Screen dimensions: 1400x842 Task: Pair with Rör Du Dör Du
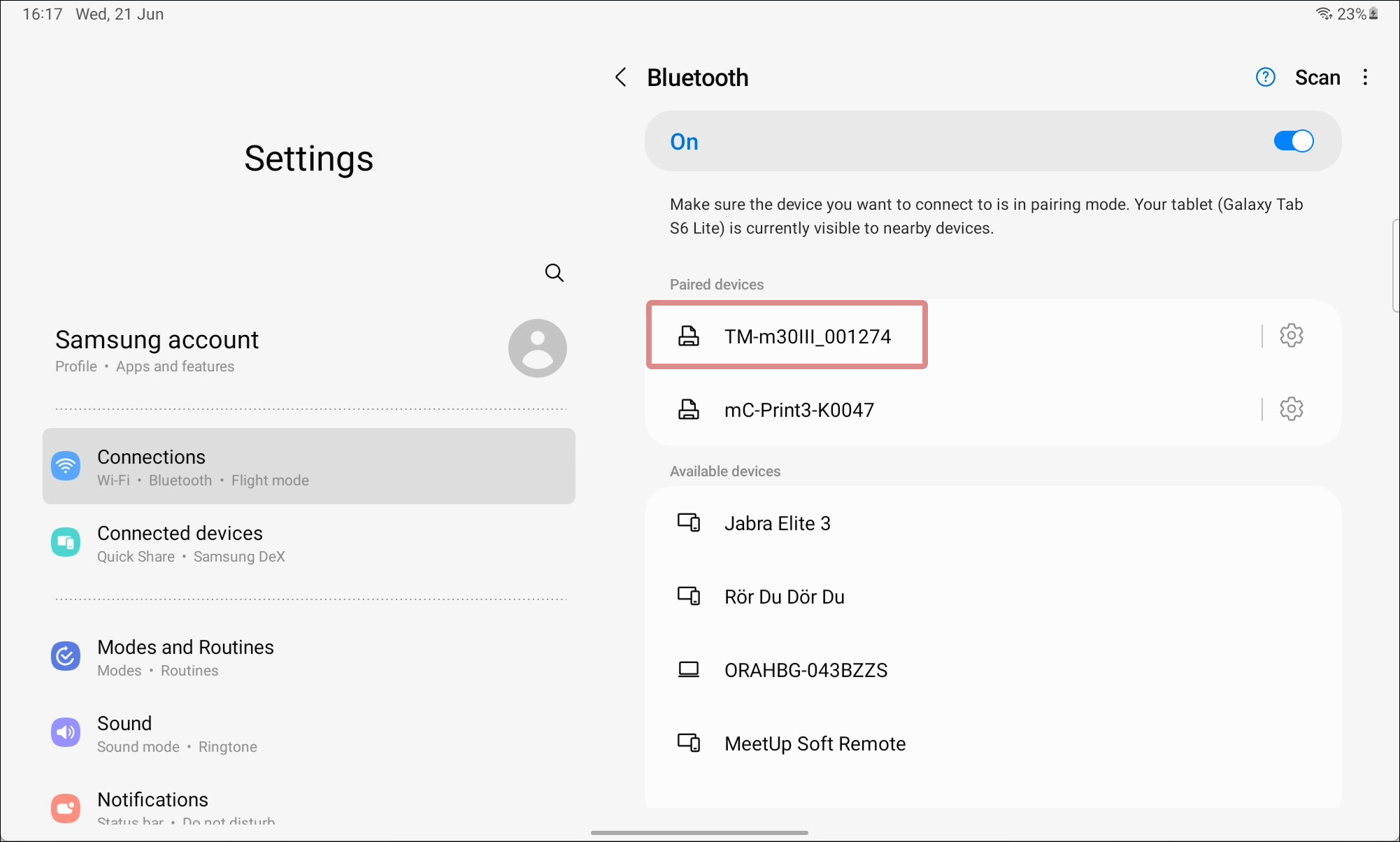[992, 597]
